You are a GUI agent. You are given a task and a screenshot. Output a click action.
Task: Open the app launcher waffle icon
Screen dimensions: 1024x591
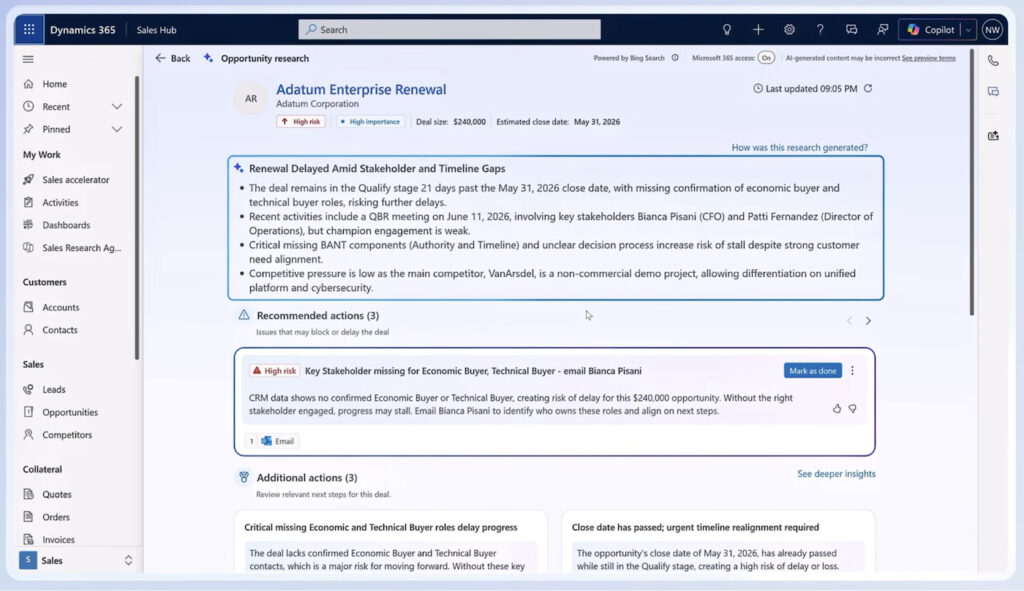coord(29,29)
